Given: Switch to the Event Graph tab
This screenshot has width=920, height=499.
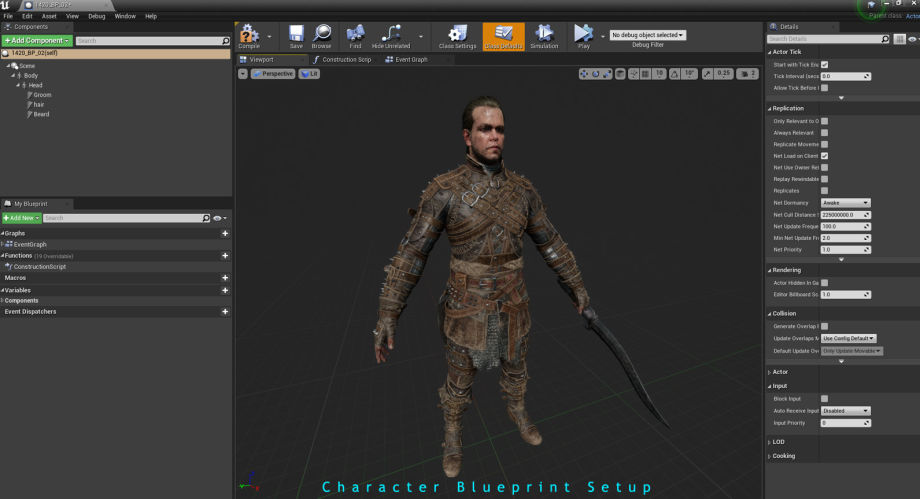Looking at the screenshot, I should [x=410, y=60].
